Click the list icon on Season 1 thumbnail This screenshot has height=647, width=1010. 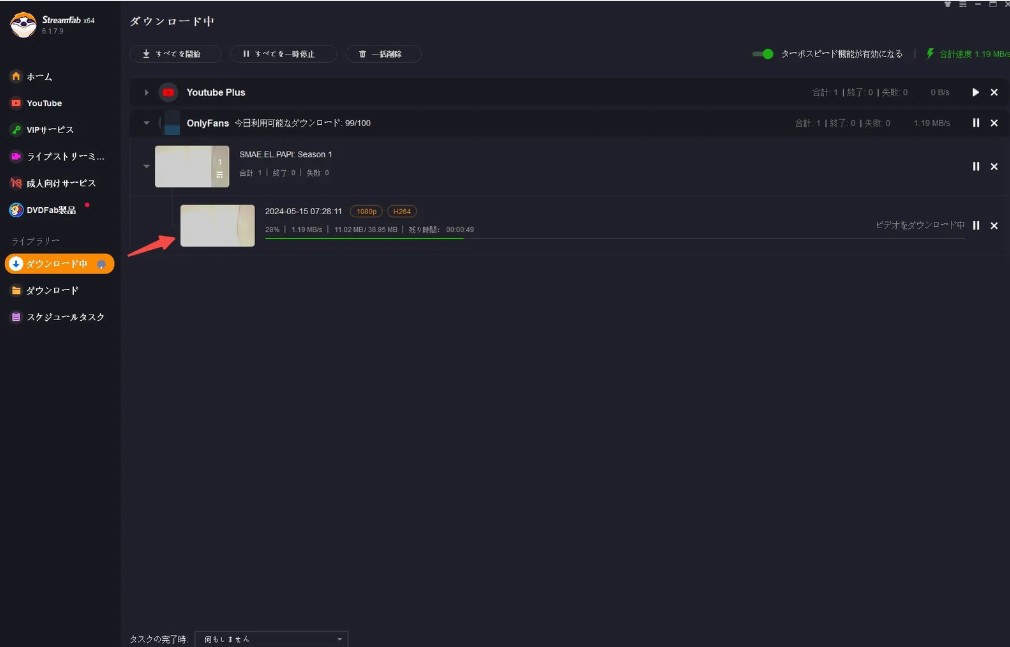[220, 175]
